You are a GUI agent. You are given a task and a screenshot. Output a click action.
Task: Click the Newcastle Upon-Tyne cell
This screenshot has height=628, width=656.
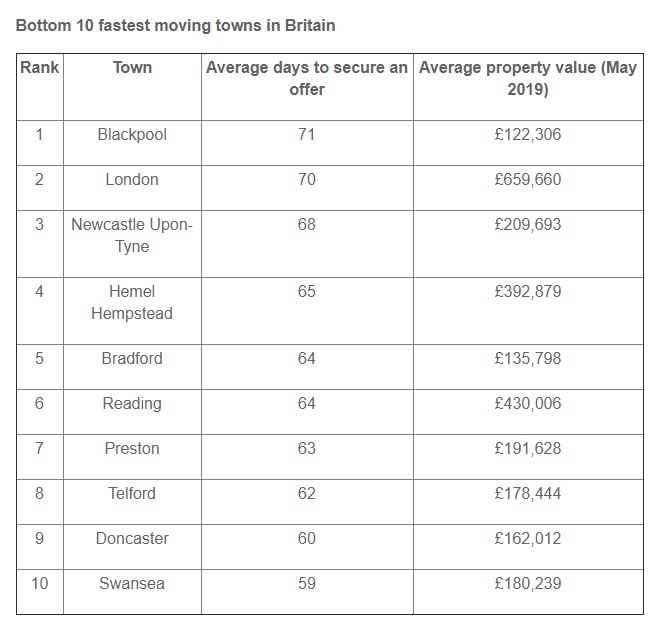coord(132,235)
